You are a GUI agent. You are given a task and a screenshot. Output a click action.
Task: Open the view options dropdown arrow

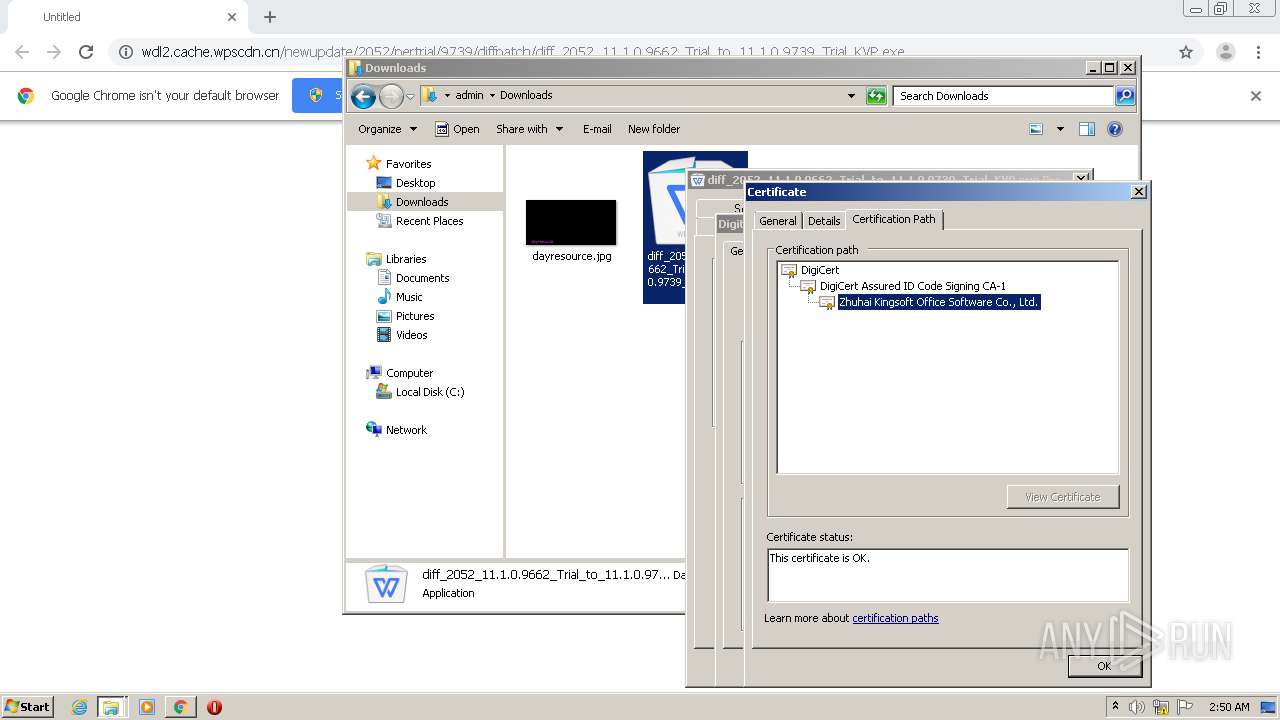point(1060,129)
